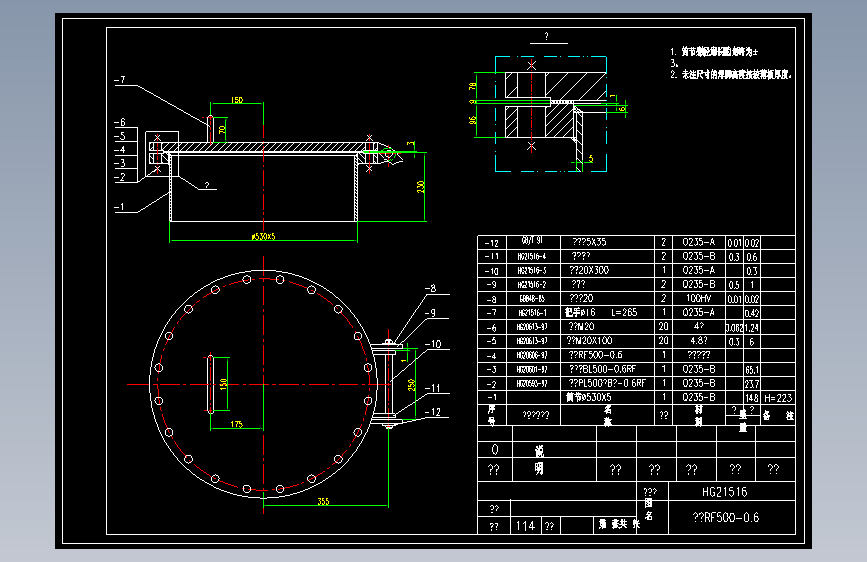This screenshot has width=867, height=562.
Task: Click technical note line 1 at top right
Action: [x=714, y=51]
